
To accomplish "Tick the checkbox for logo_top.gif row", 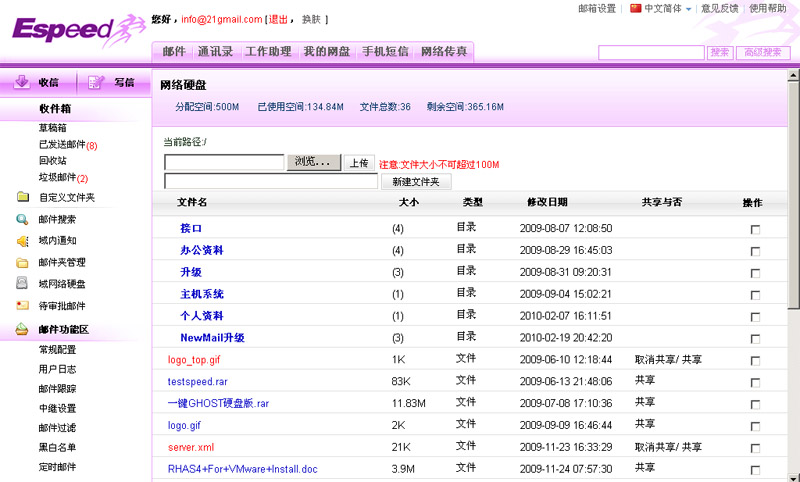I will tap(755, 360).
